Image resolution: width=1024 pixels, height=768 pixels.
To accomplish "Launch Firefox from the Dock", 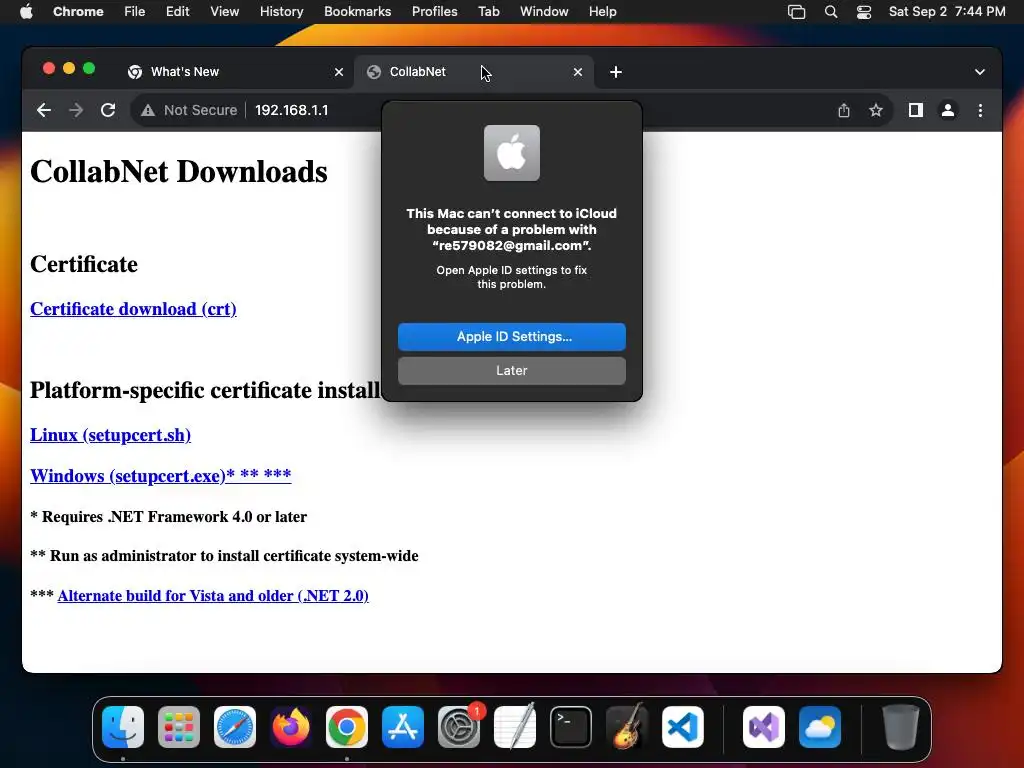I will pos(291,727).
